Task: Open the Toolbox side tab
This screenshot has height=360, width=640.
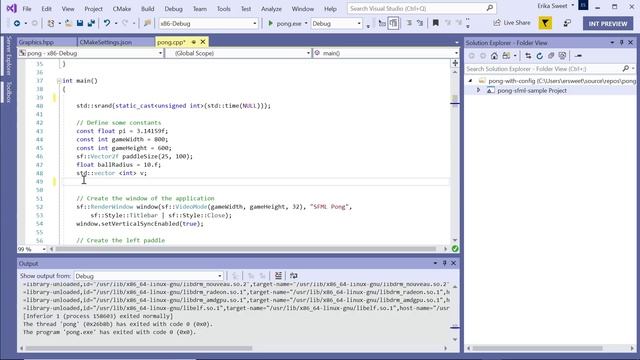Action: coord(9,92)
